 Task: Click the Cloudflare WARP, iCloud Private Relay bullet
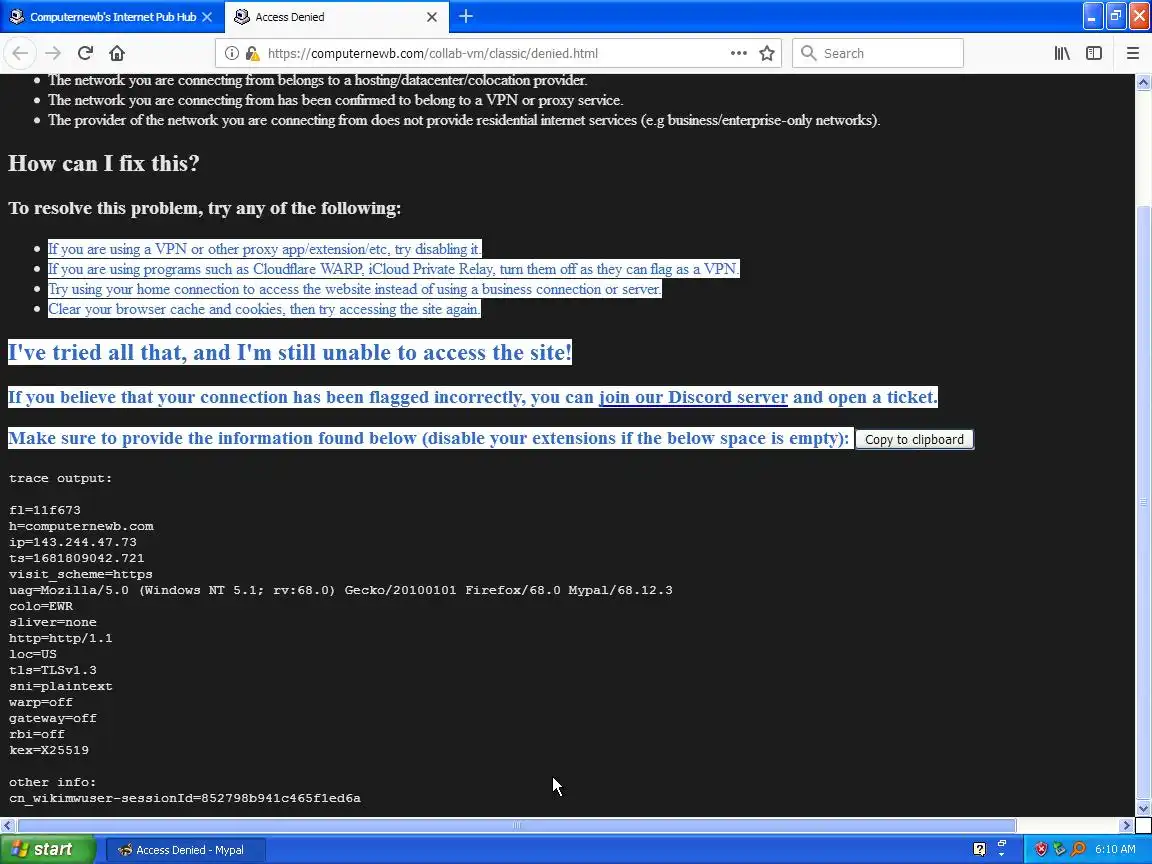[x=394, y=269]
